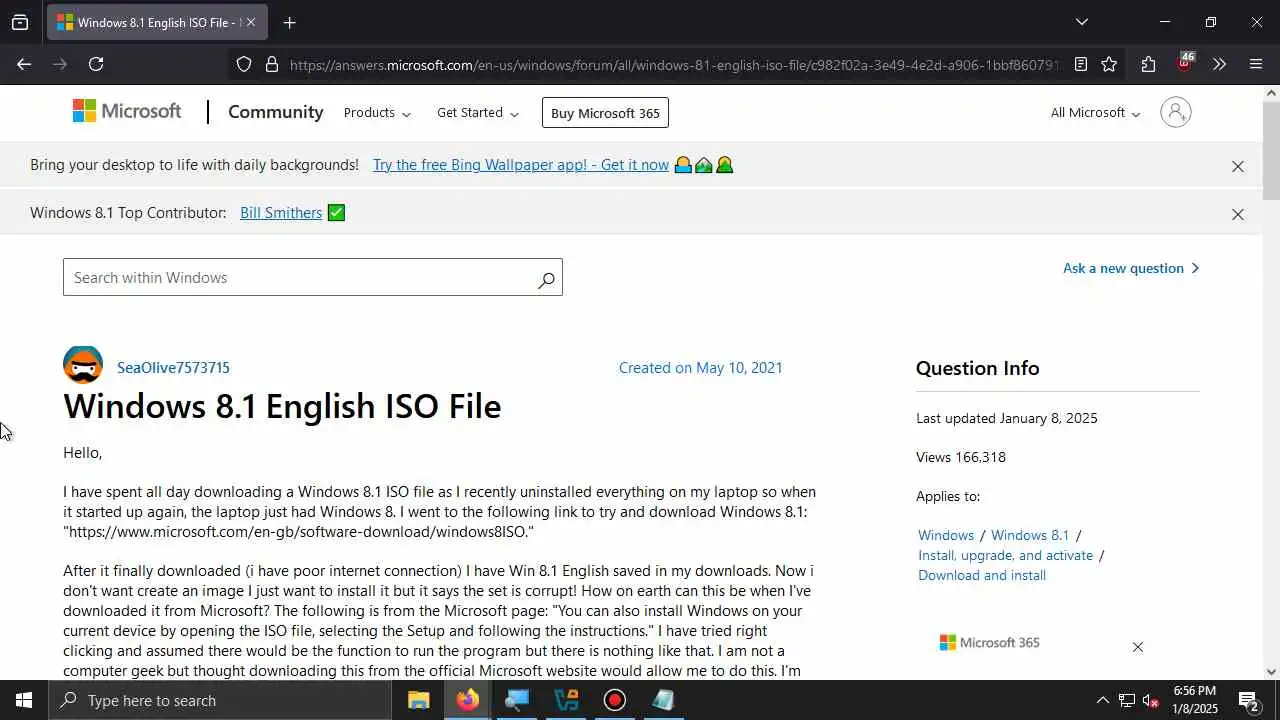Open the Windows category link
Image resolution: width=1280 pixels, height=720 pixels.
[x=946, y=536]
